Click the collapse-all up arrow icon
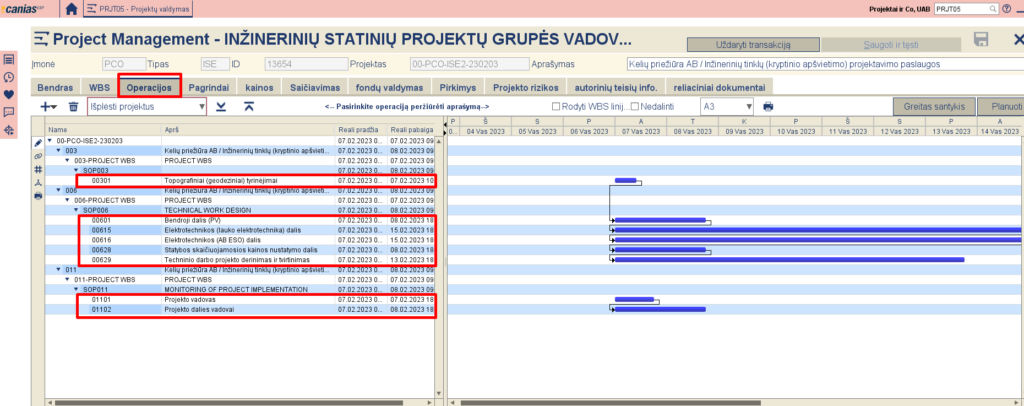Image resolution: width=1024 pixels, height=406 pixels. pos(248,106)
